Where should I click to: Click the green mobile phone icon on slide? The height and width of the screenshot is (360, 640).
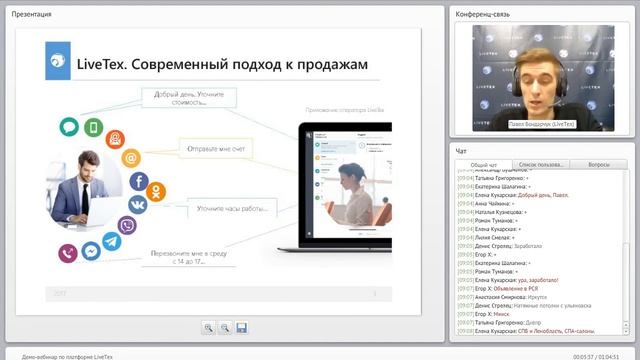click(x=93, y=127)
